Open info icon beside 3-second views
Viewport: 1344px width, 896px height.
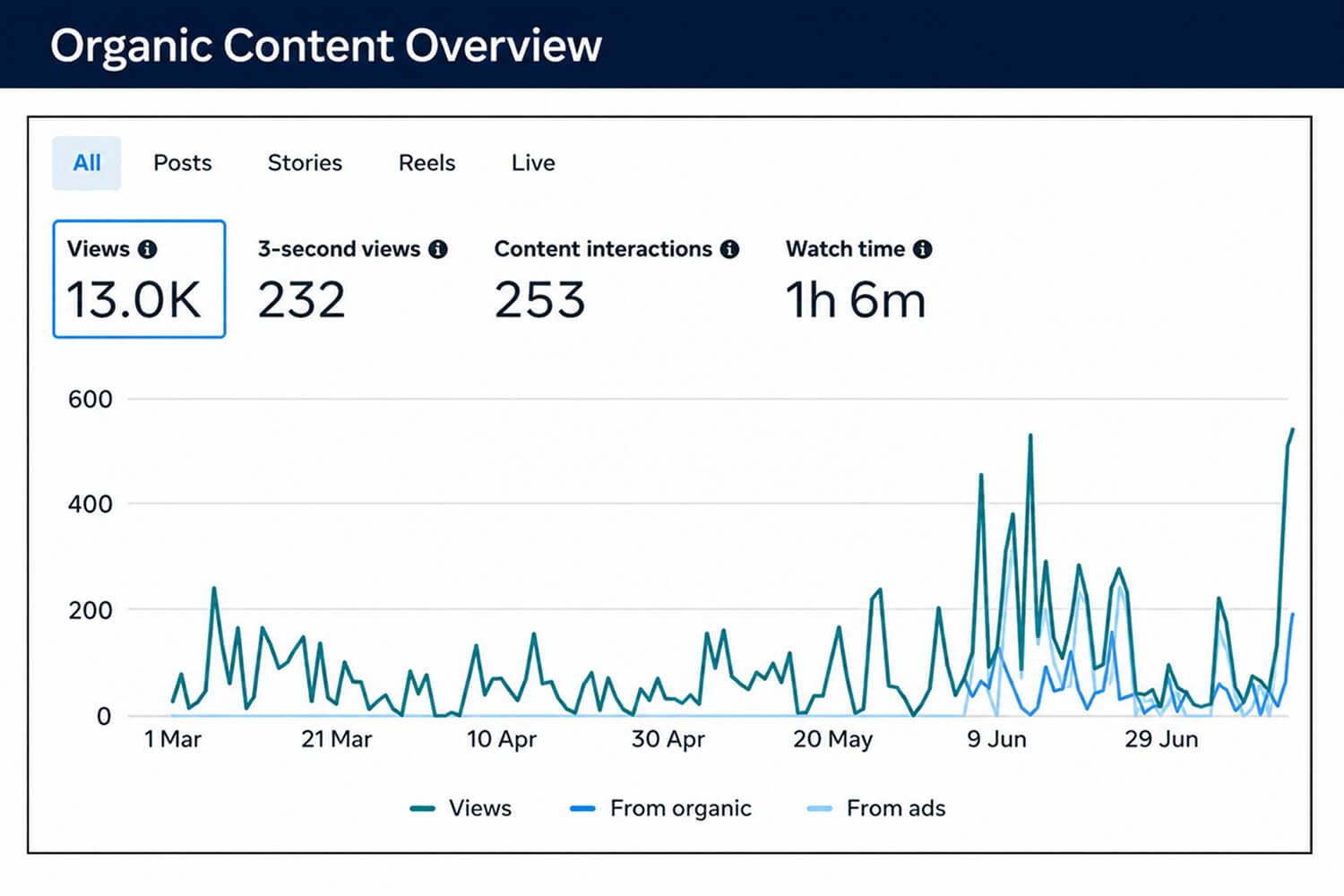(x=438, y=249)
